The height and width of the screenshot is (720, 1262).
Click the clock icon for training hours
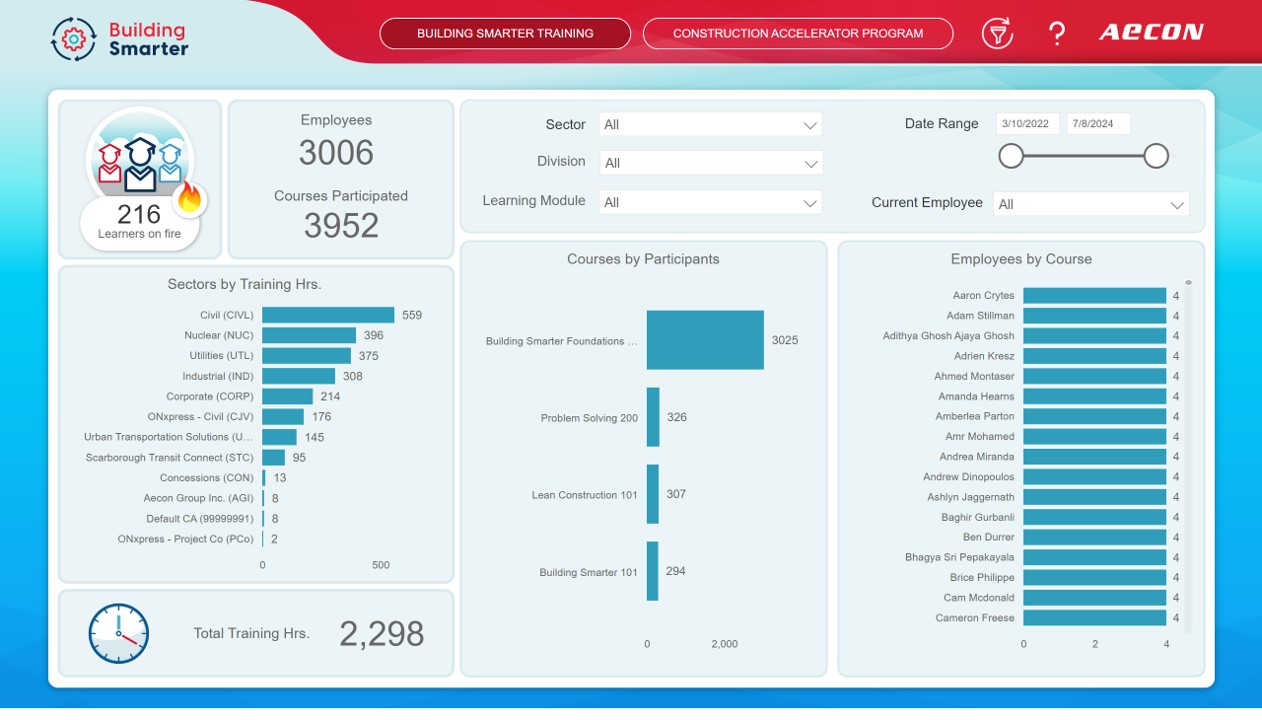click(x=118, y=633)
